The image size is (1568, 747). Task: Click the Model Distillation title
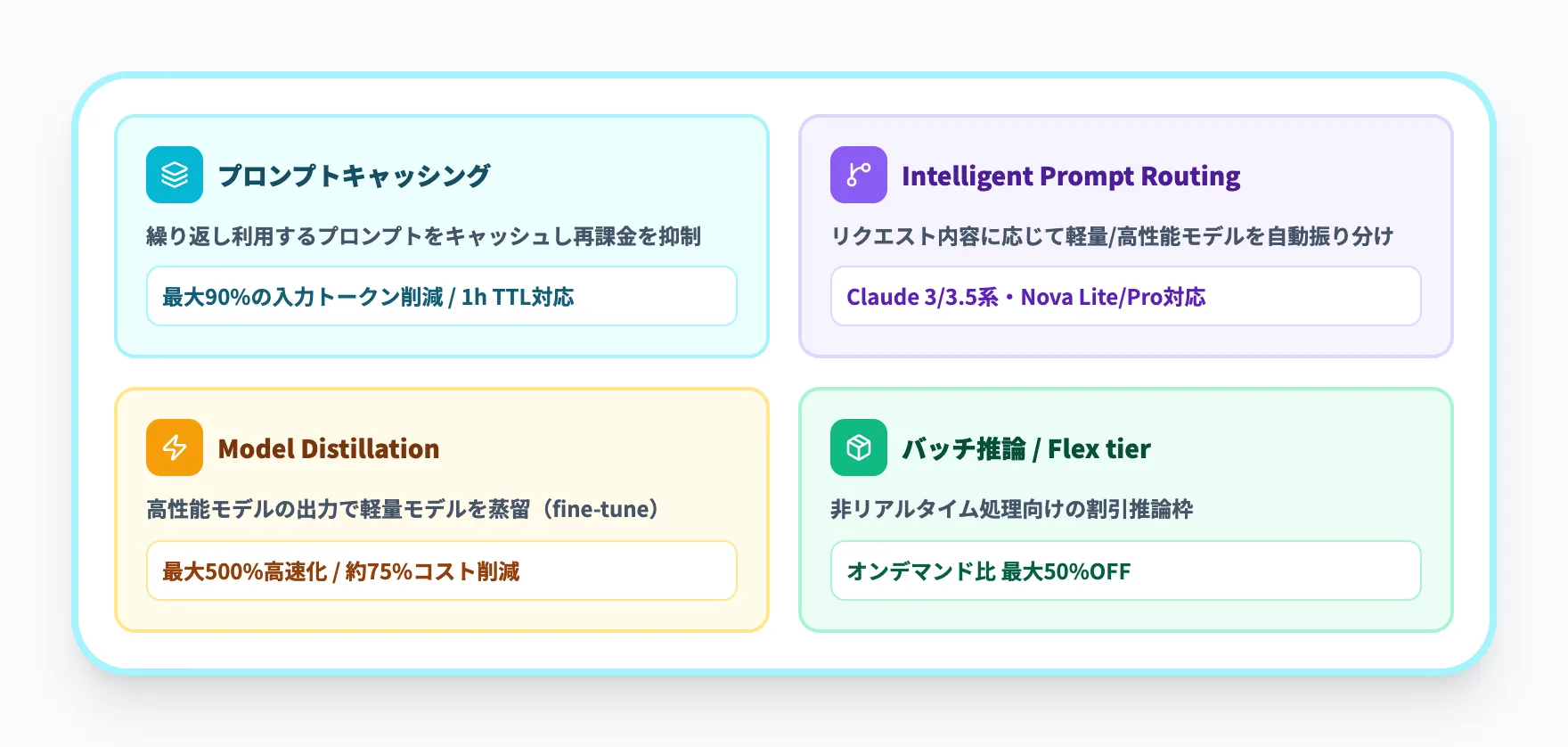coord(329,448)
